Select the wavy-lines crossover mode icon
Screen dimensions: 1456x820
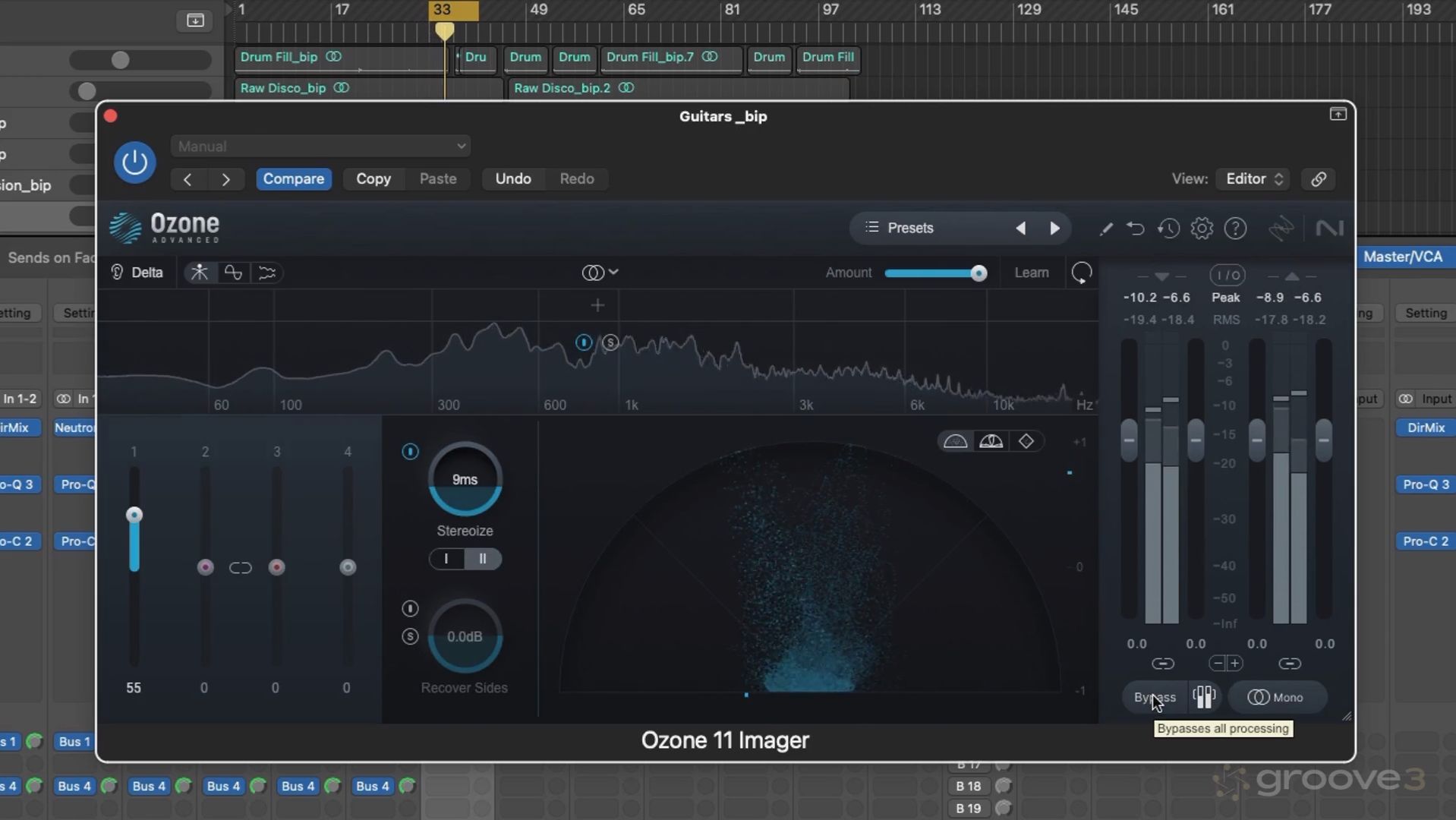click(x=267, y=273)
